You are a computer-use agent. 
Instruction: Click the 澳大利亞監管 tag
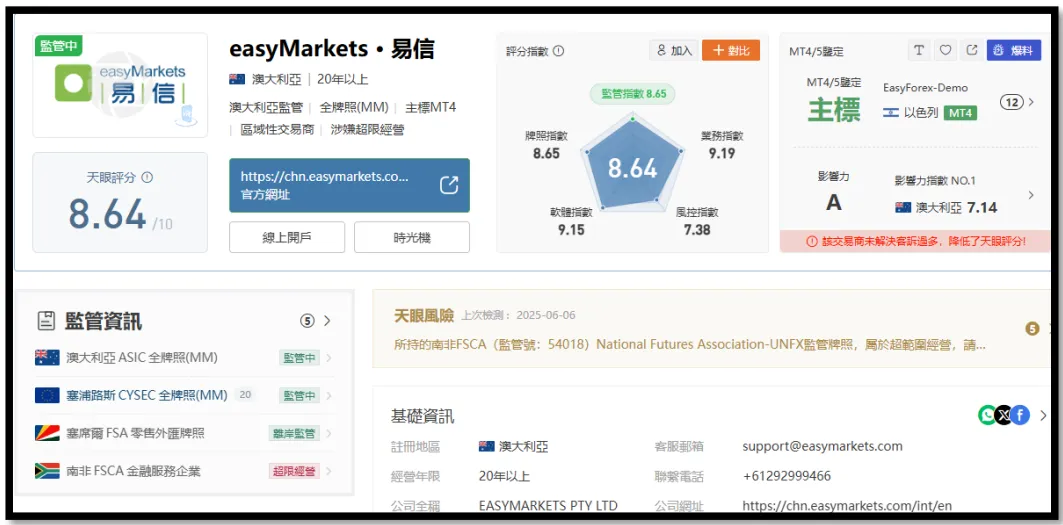266,107
